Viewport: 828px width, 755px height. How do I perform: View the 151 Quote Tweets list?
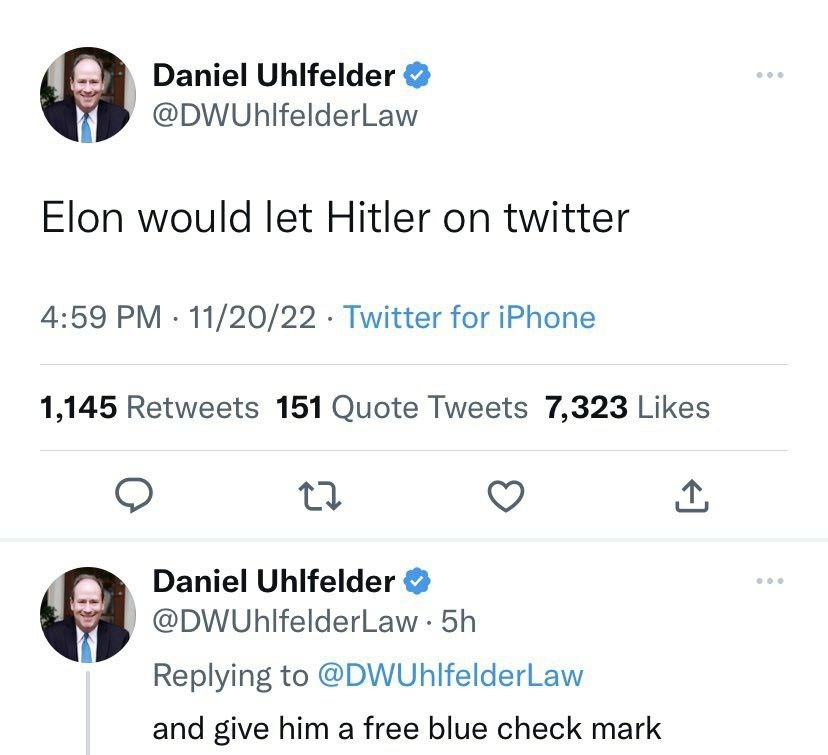pyautogui.click(x=401, y=408)
